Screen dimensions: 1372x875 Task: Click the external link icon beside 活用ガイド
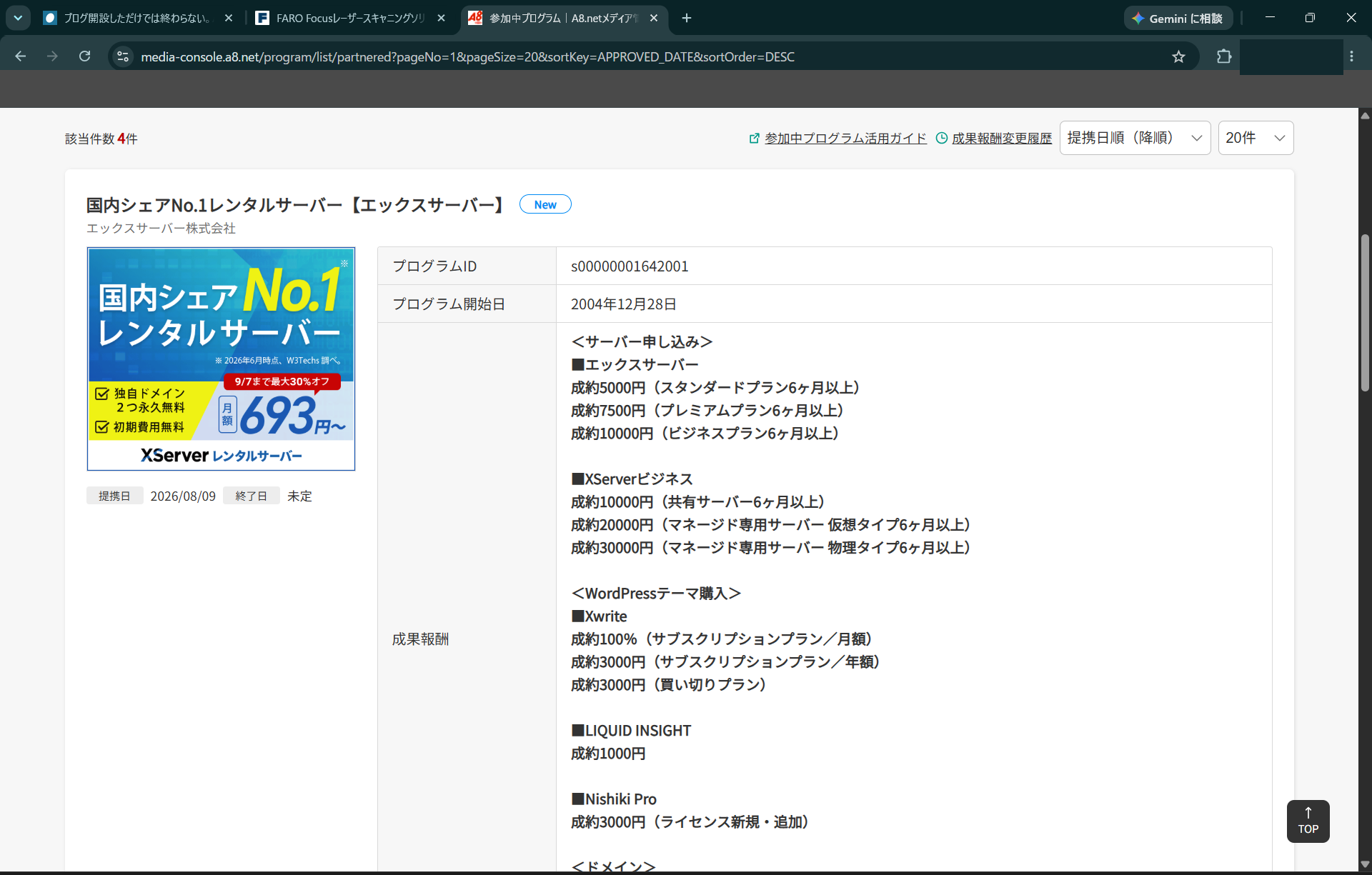(755, 139)
